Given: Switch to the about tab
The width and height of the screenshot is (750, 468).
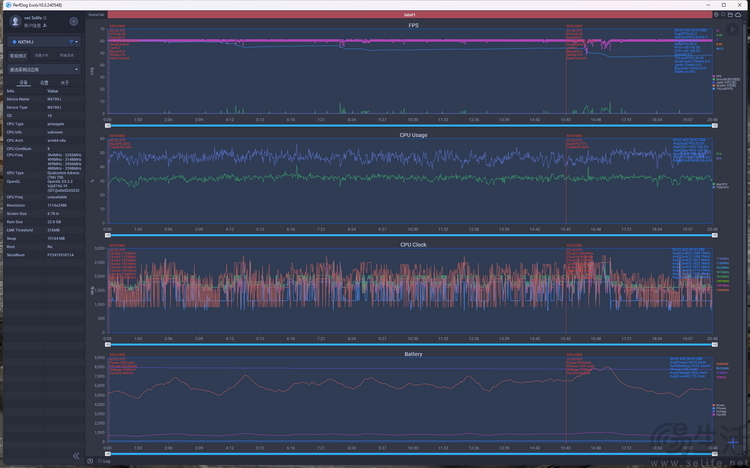Looking at the screenshot, I should coord(65,83).
